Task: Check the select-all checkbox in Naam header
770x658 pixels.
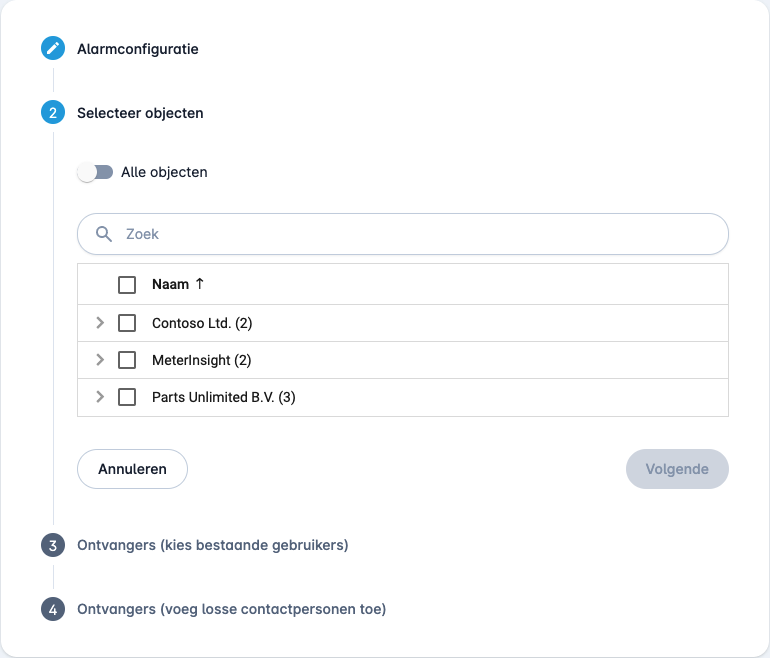Action: coord(127,284)
